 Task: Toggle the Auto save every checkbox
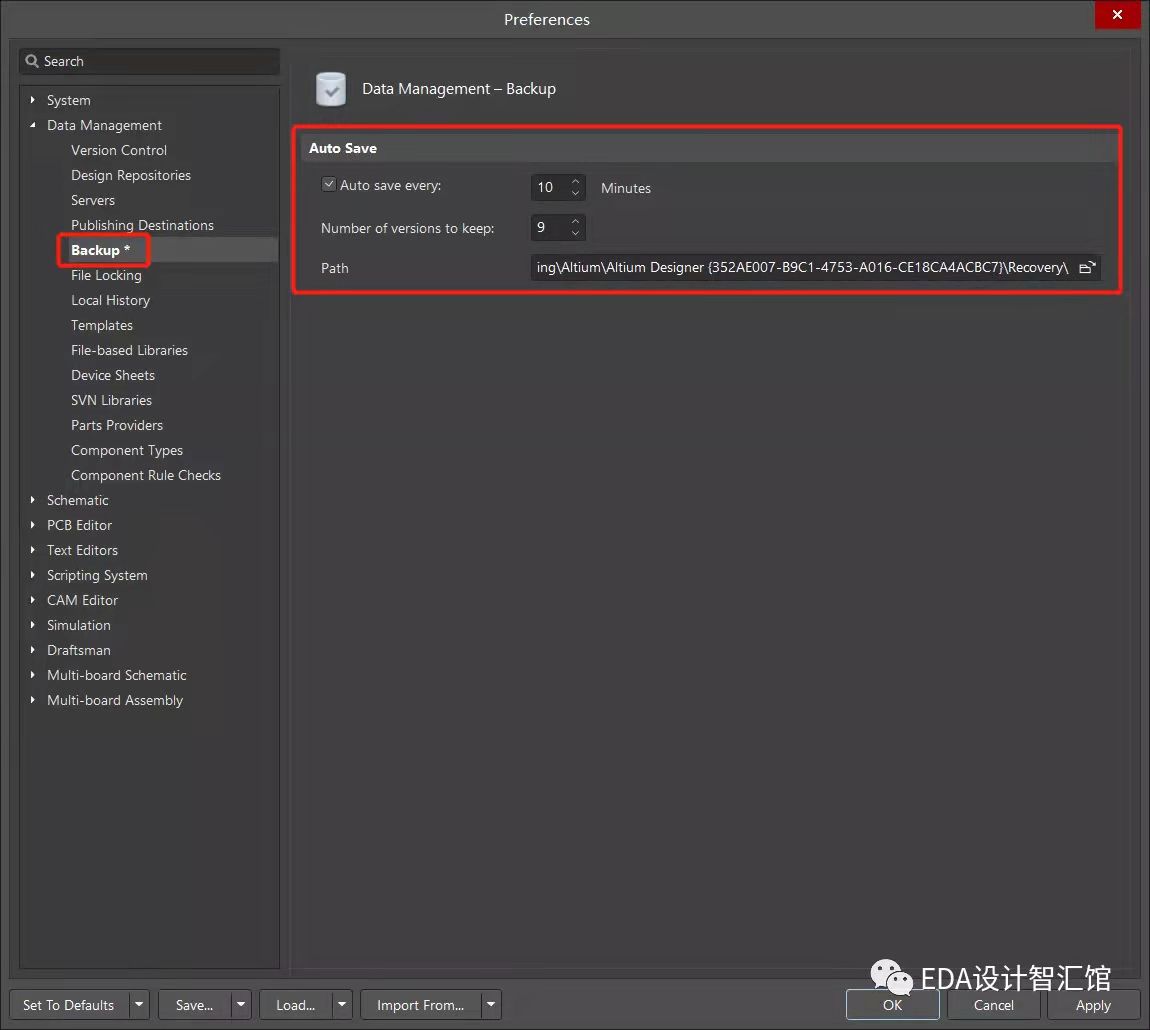click(329, 184)
